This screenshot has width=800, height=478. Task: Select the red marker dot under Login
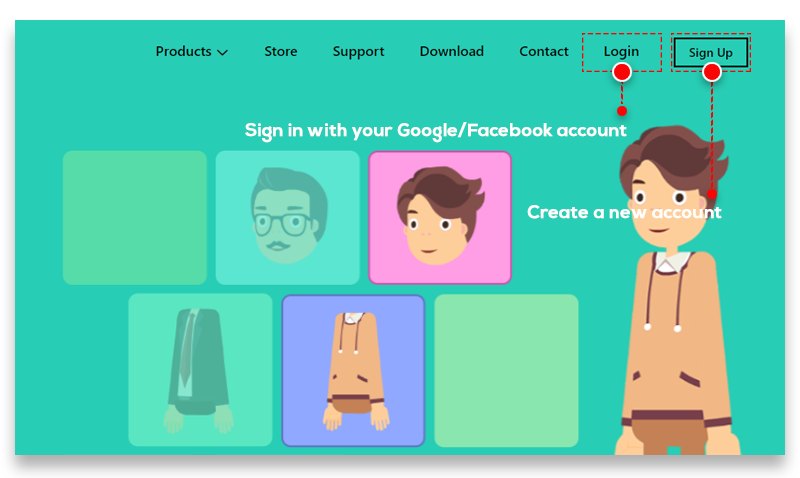[x=621, y=72]
